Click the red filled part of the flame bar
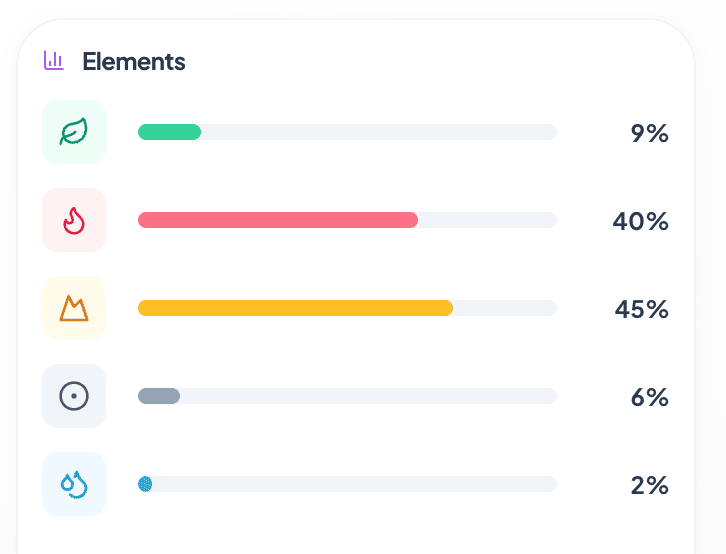The height and width of the screenshot is (554, 726). point(277,220)
